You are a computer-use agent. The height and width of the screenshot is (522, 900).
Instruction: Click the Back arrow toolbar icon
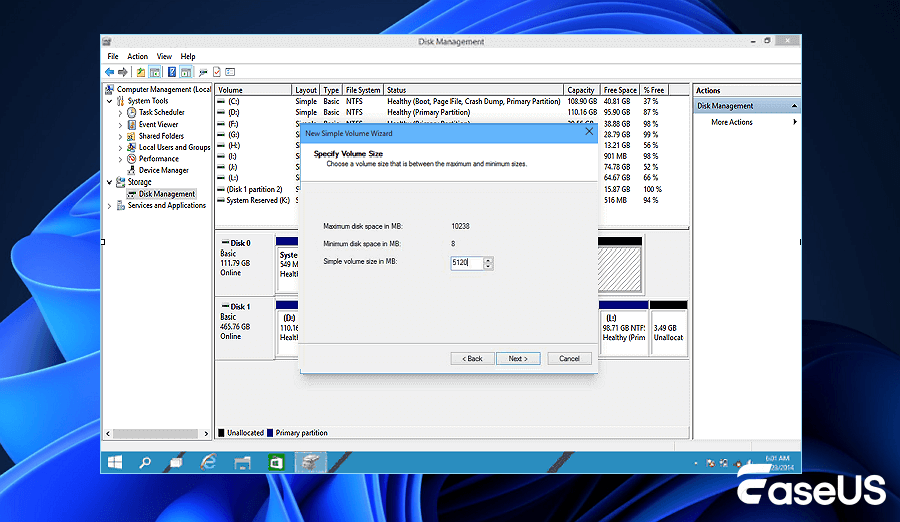pos(109,72)
